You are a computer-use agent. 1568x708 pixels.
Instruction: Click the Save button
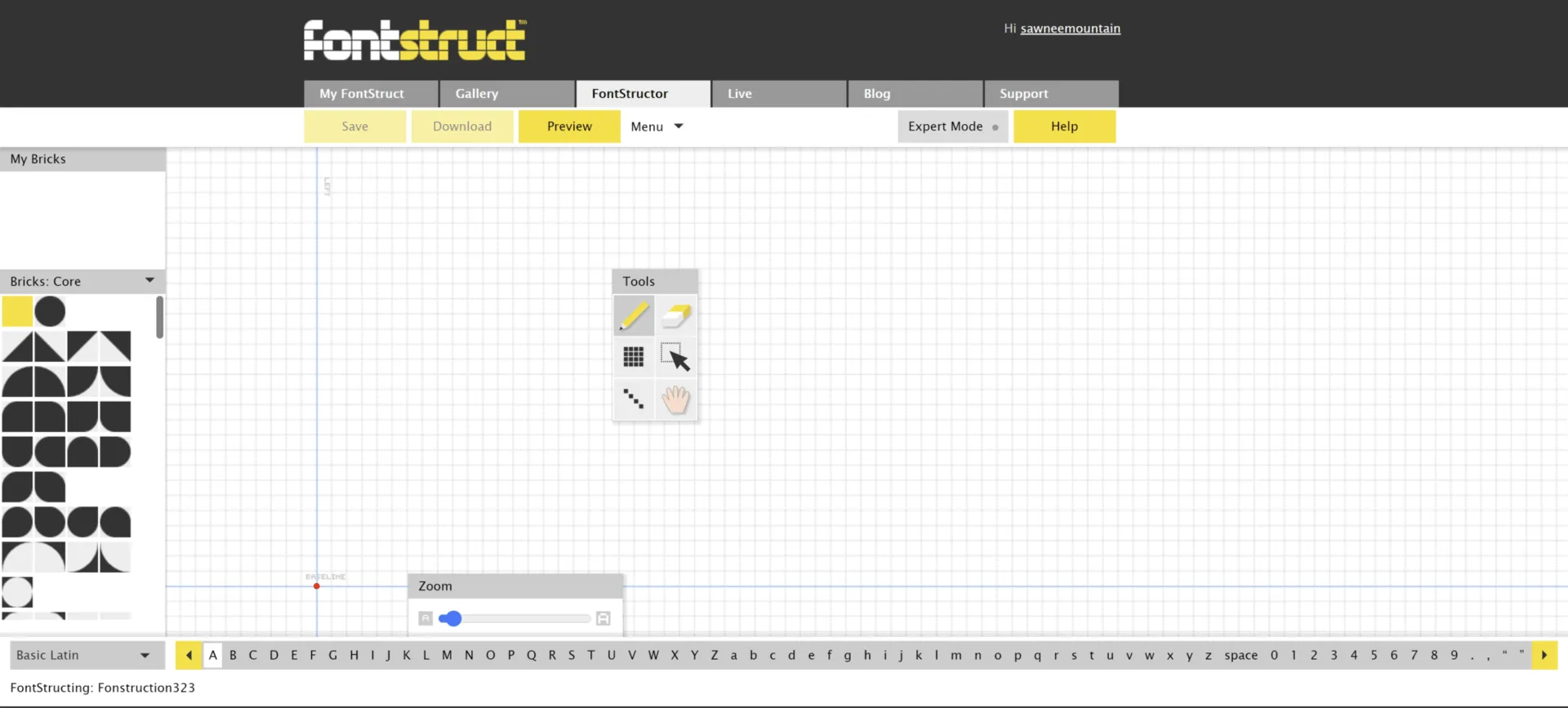(x=355, y=127)
